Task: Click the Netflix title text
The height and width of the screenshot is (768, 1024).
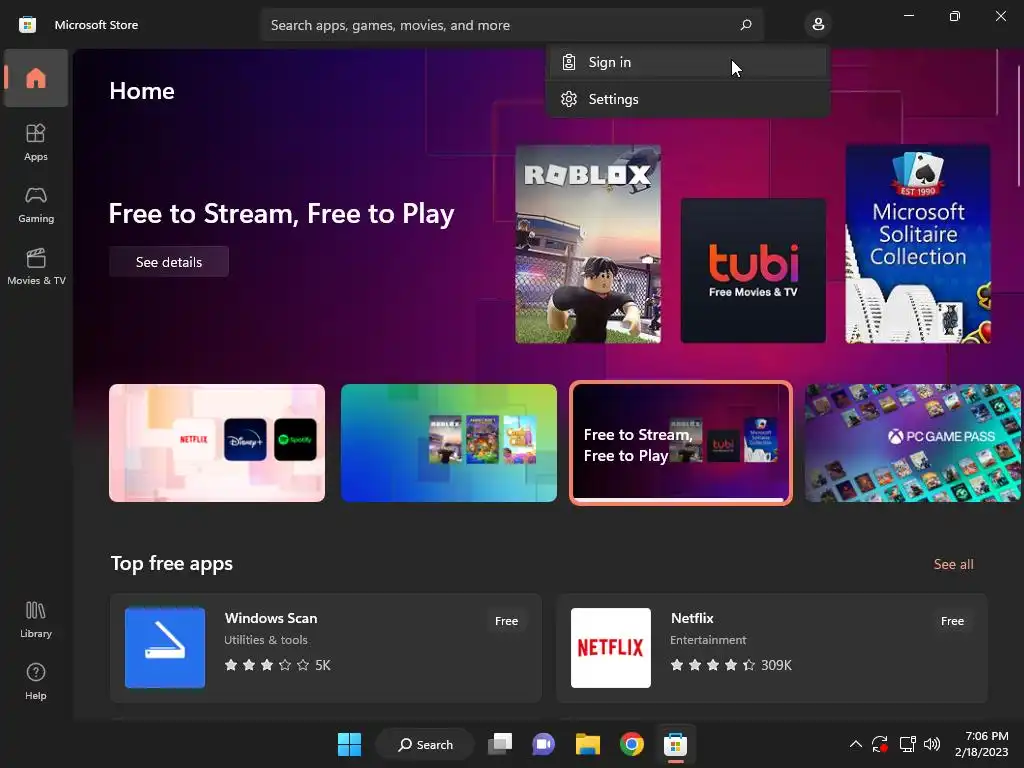Action: click(692, 618)
